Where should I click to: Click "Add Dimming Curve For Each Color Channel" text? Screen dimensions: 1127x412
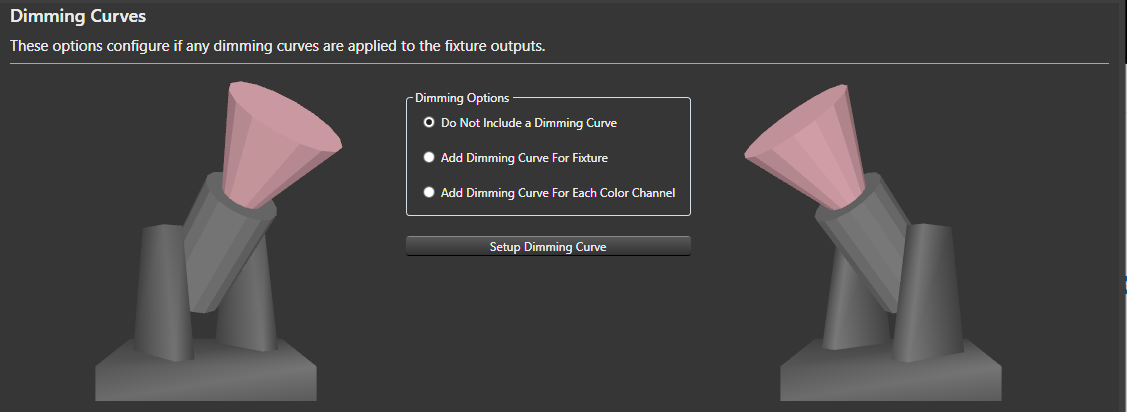(558, 193)
